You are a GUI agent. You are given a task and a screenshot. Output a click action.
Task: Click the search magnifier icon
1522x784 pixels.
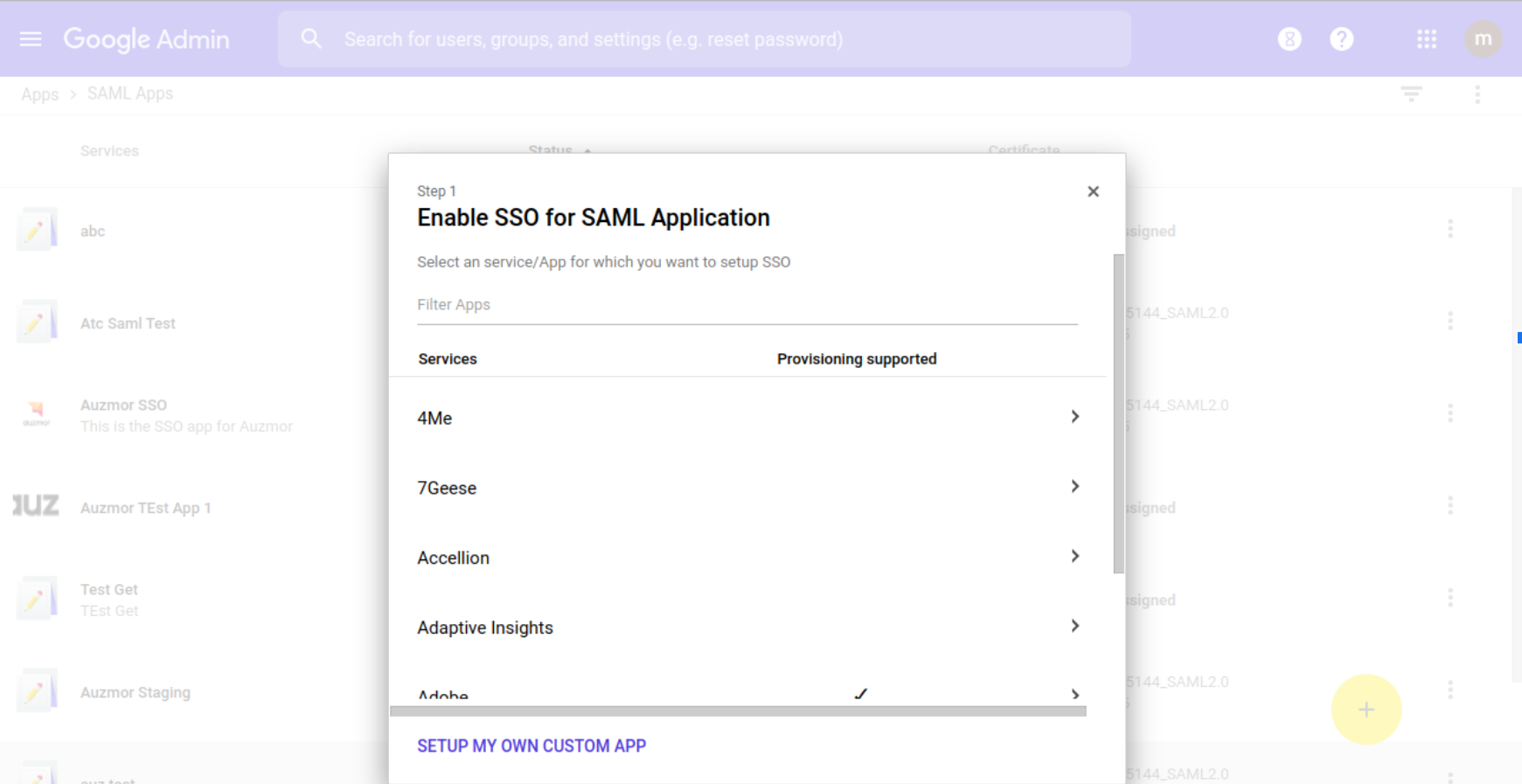pos(310,38)
